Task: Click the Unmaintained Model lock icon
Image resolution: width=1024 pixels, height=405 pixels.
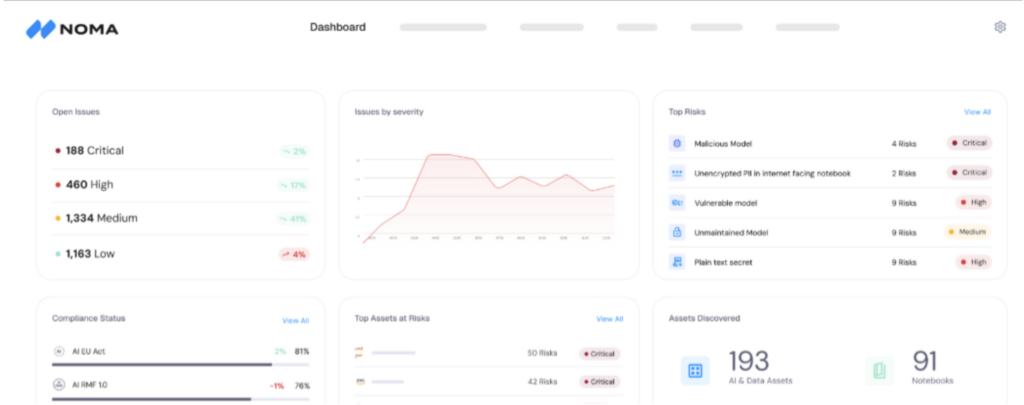Action: tap(677, 233)
